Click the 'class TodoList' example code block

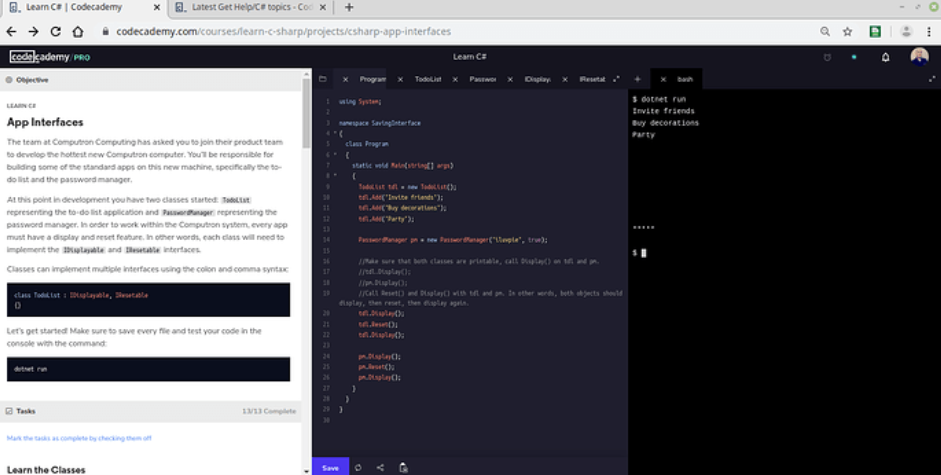[148, 300]
